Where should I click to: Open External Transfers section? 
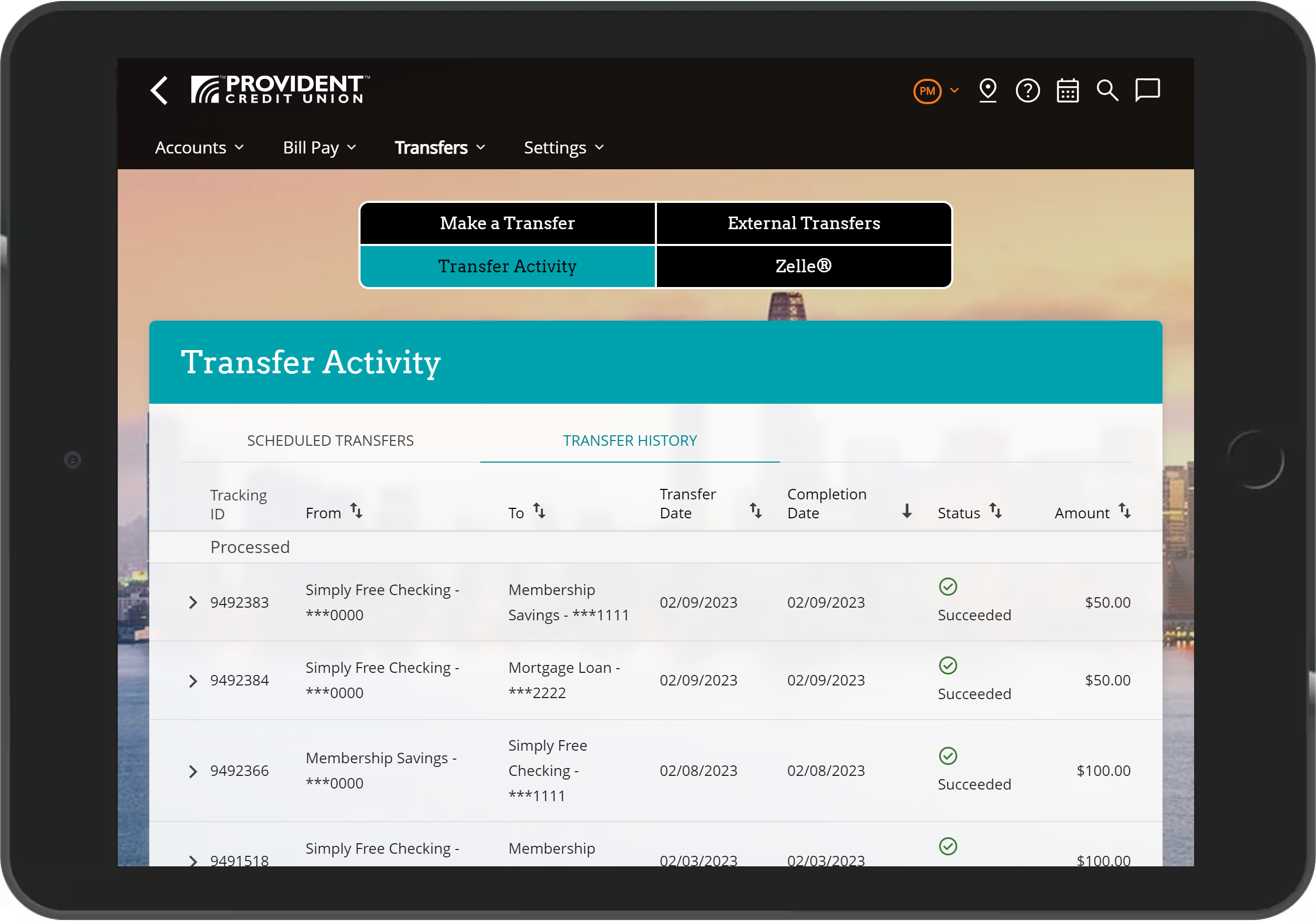click(804, 223)
